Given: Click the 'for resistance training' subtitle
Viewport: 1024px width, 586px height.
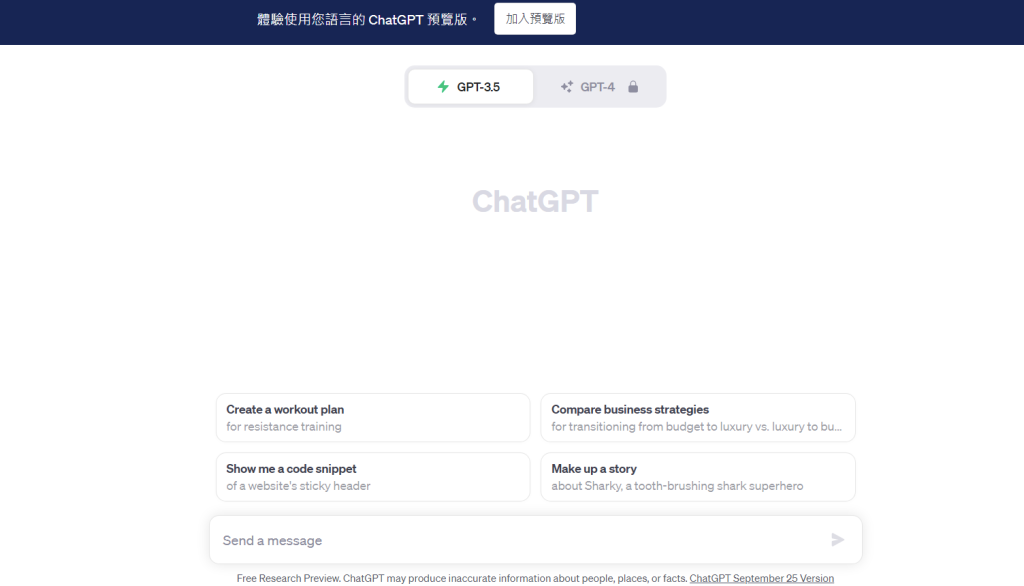Looking at the screenshot, I should pos(284,427).
